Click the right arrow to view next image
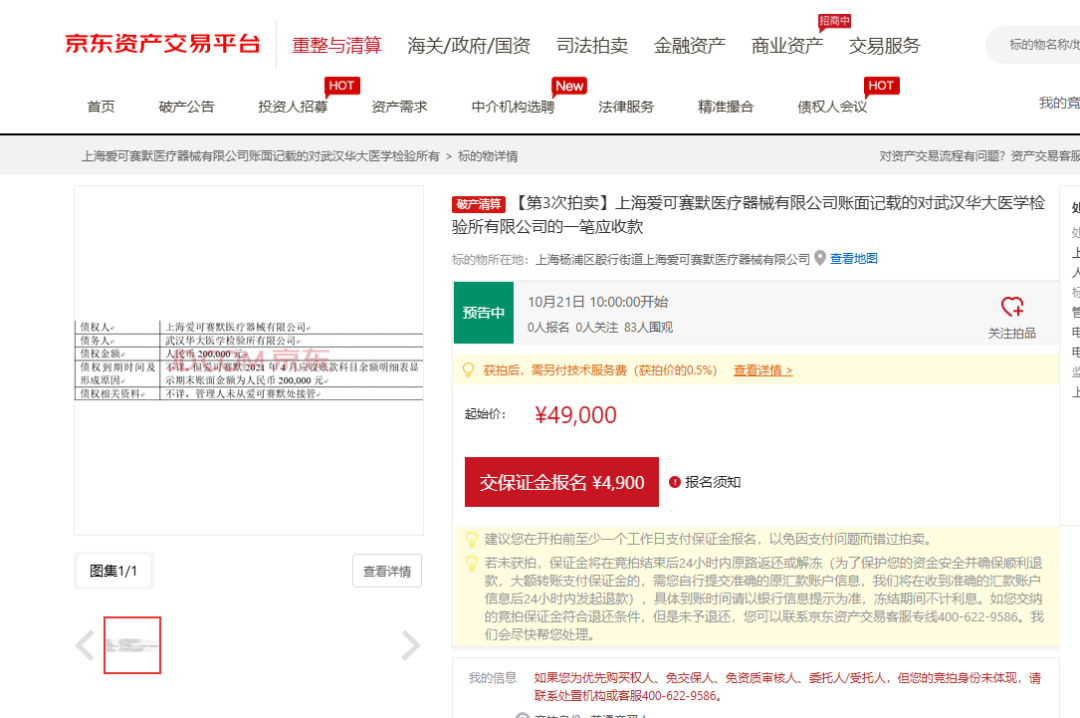 click(411, 646)
